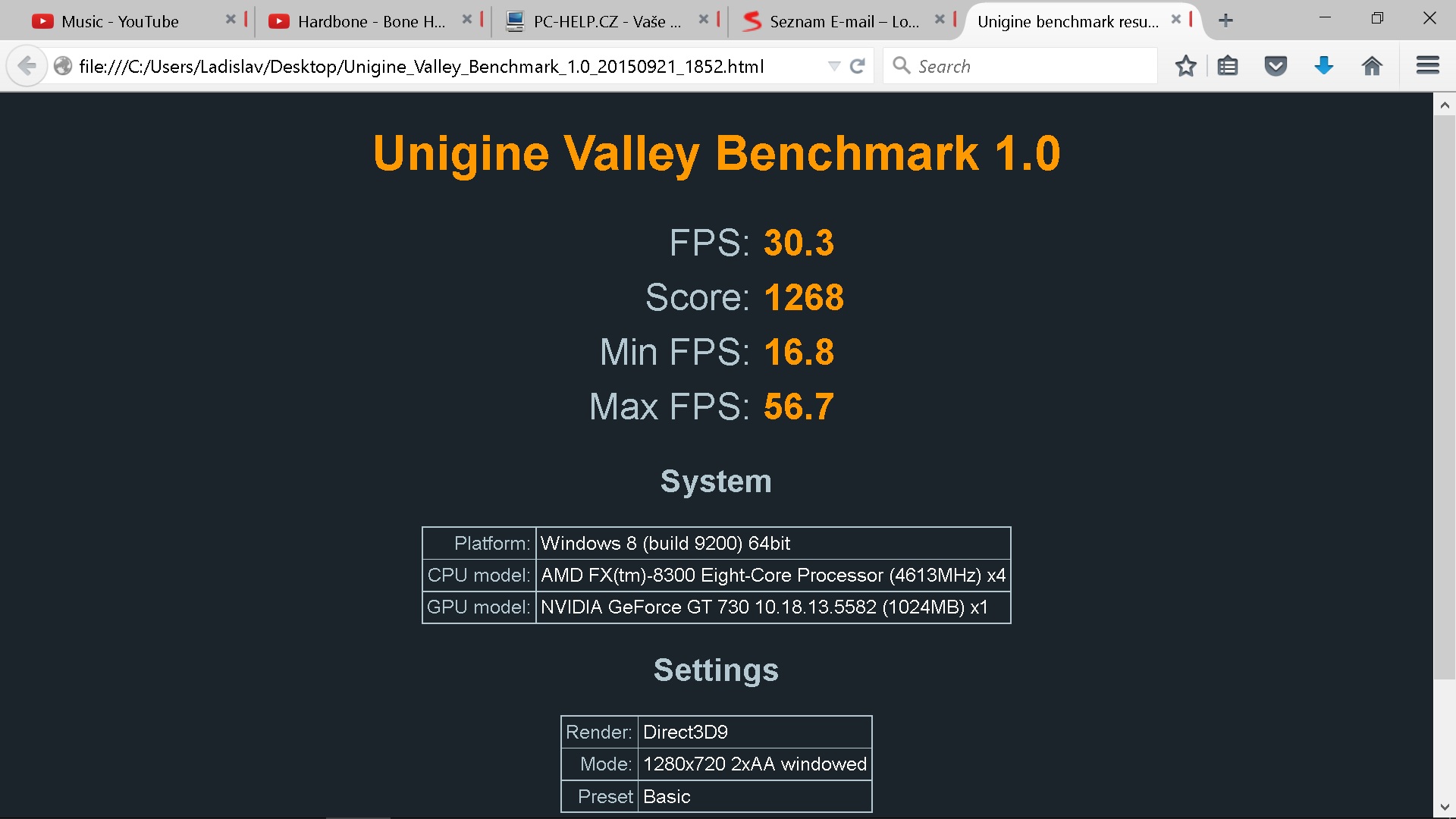Go to Firefox home page
1456x819 pixels.
(x=1372, y=66)
